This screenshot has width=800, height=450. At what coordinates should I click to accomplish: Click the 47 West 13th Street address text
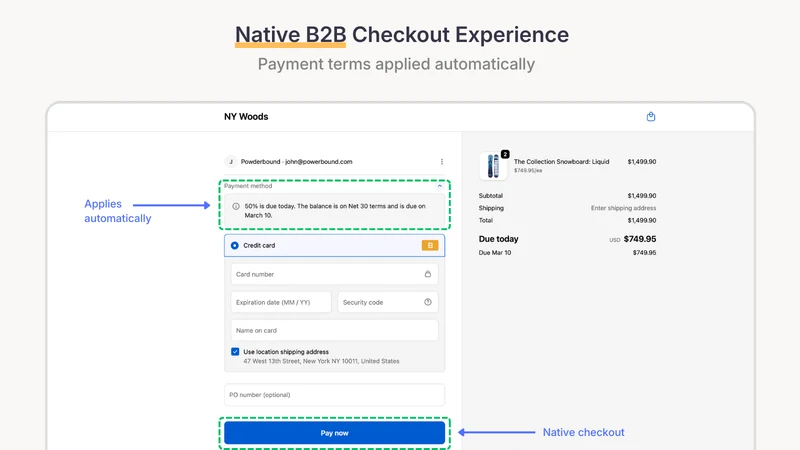(321, 361)
